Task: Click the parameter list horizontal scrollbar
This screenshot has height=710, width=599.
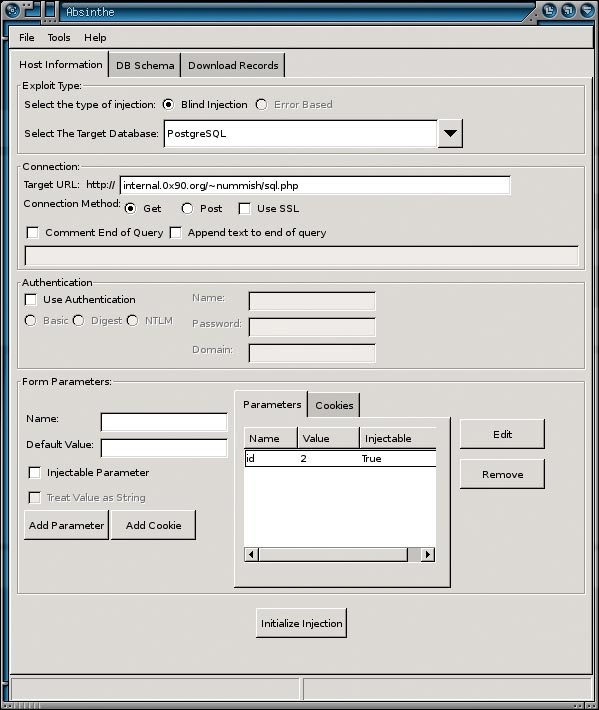Action: [340, 554]
